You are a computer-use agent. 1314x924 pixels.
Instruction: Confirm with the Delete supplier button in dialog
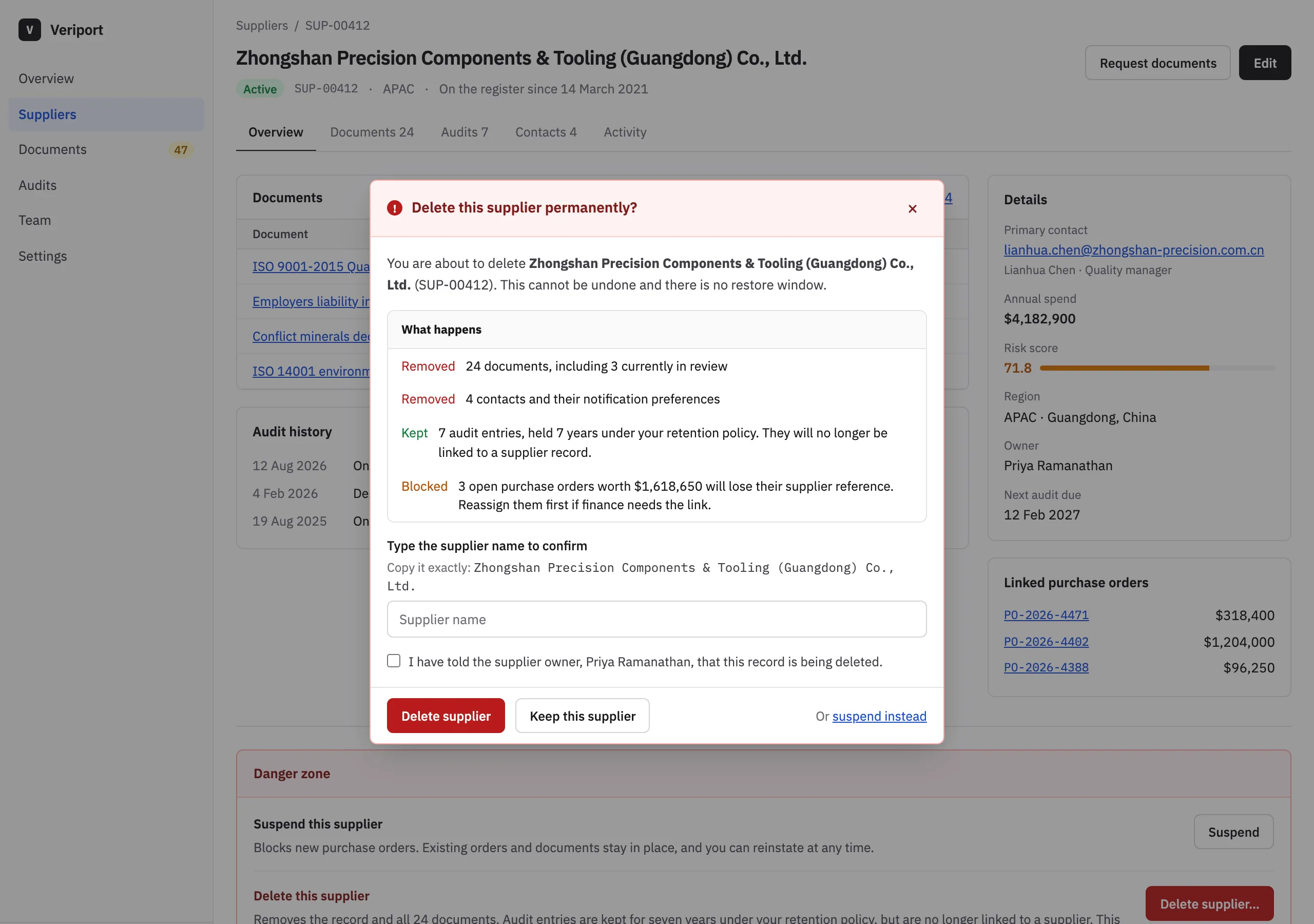coord(446,716)
